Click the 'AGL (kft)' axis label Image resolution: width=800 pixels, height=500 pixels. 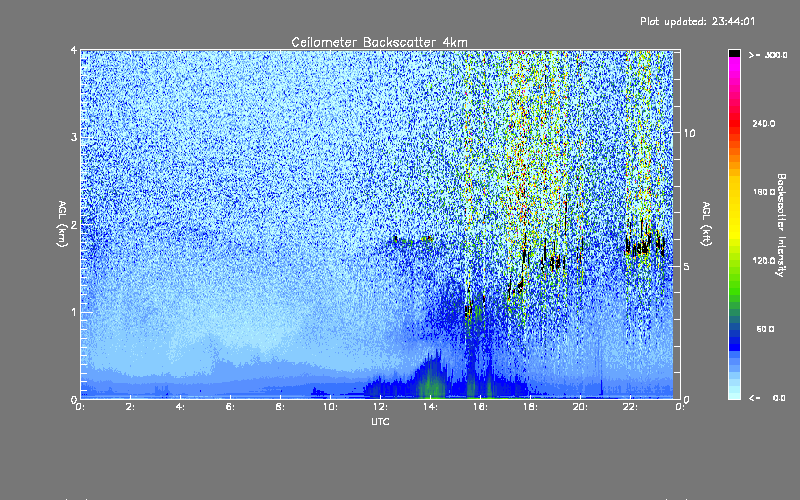706,224
